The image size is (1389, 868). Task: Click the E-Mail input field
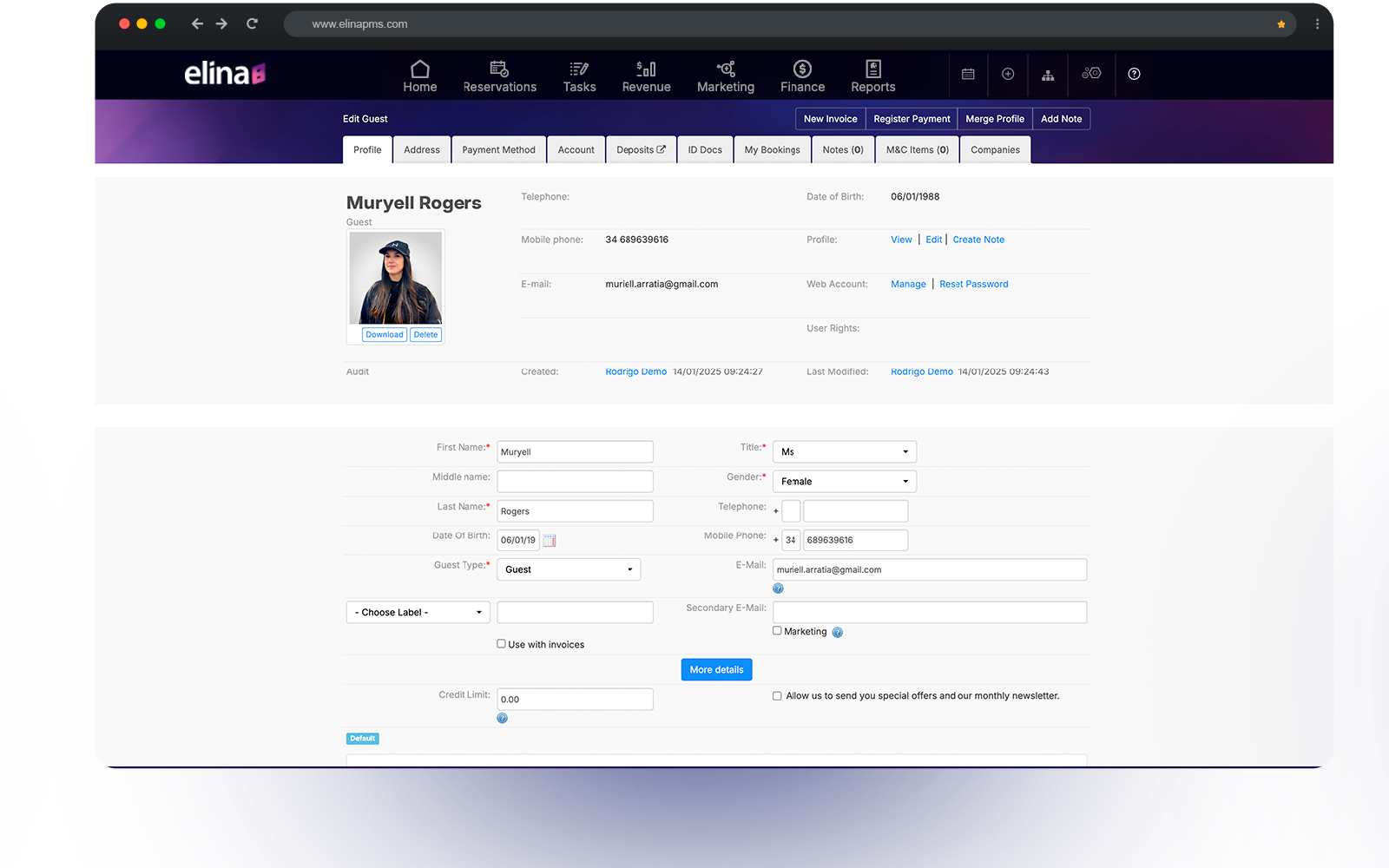(x=930, y=569)
